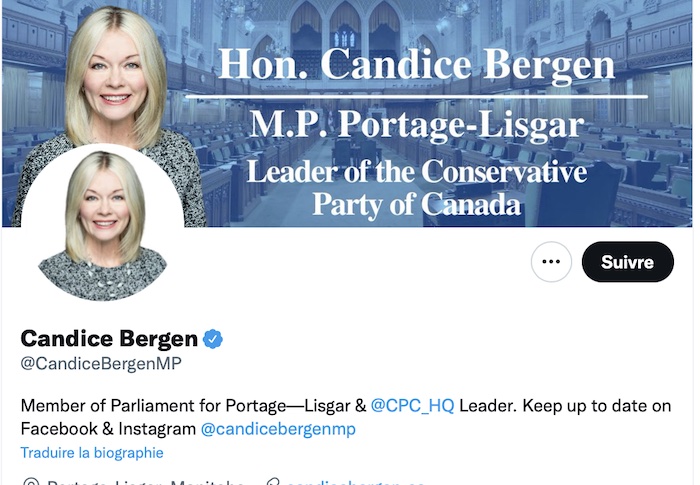Follow the account with Suivre button
This screenshot has height=485, width=700.
pyautogui.click(x=628, y=262)
